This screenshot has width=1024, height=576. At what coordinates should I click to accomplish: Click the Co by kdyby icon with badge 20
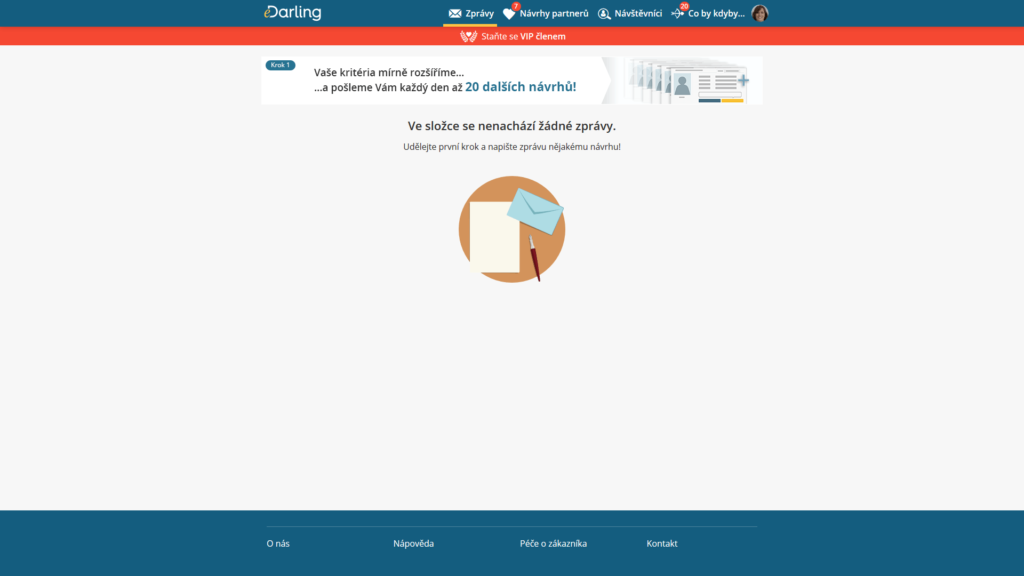tap(678, 13)
